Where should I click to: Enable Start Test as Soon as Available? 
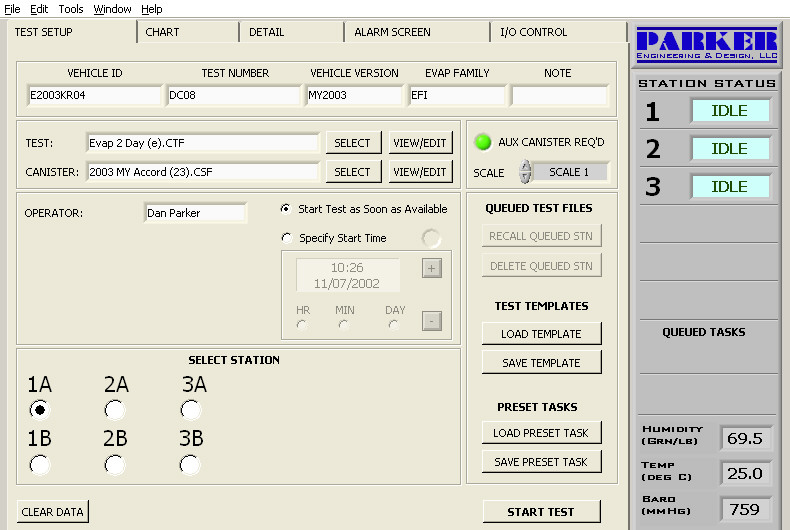coord(288,209)
